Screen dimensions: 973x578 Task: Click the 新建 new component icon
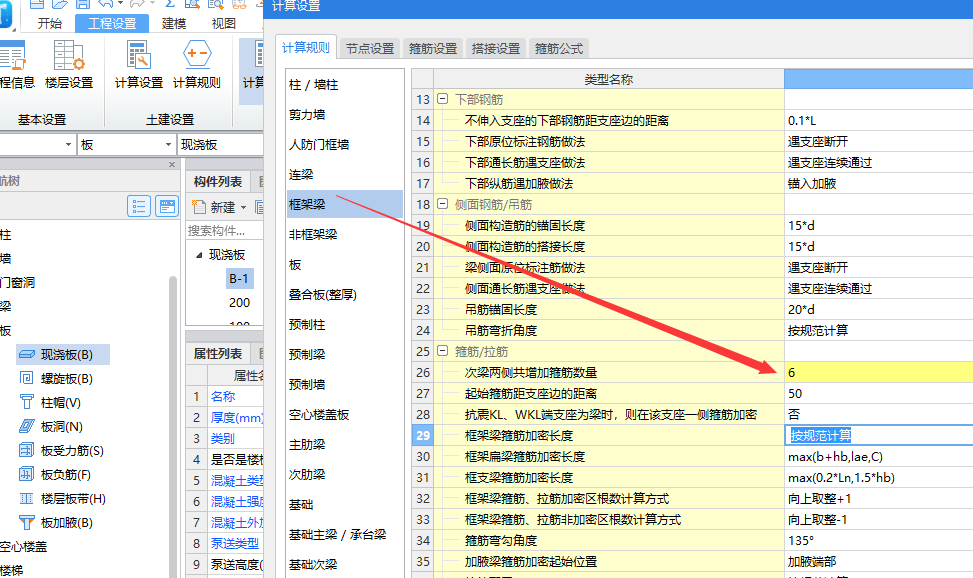198,207
